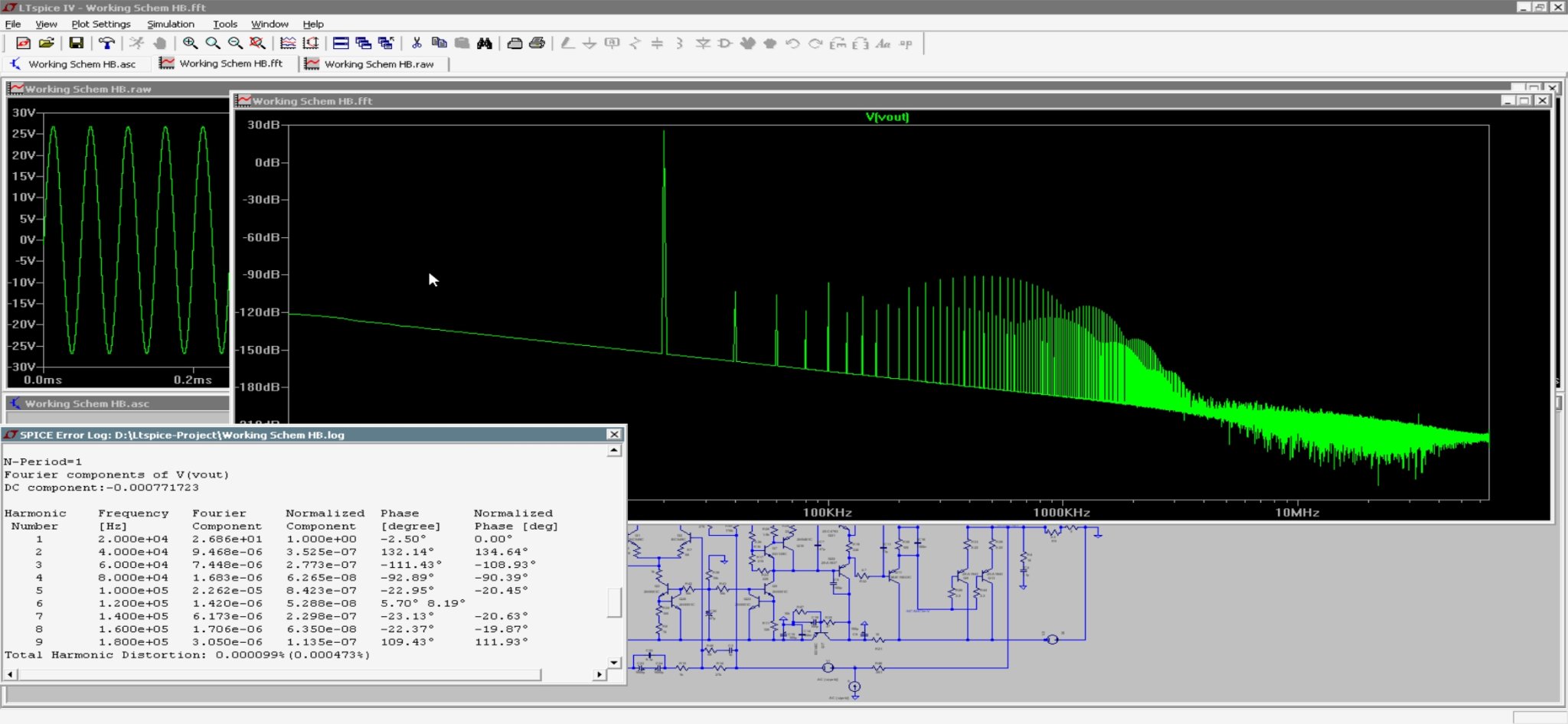This screenshot has height=724, width=1568.
Task: Select the Zoom In magnifier tool
Action: point(190,44)
